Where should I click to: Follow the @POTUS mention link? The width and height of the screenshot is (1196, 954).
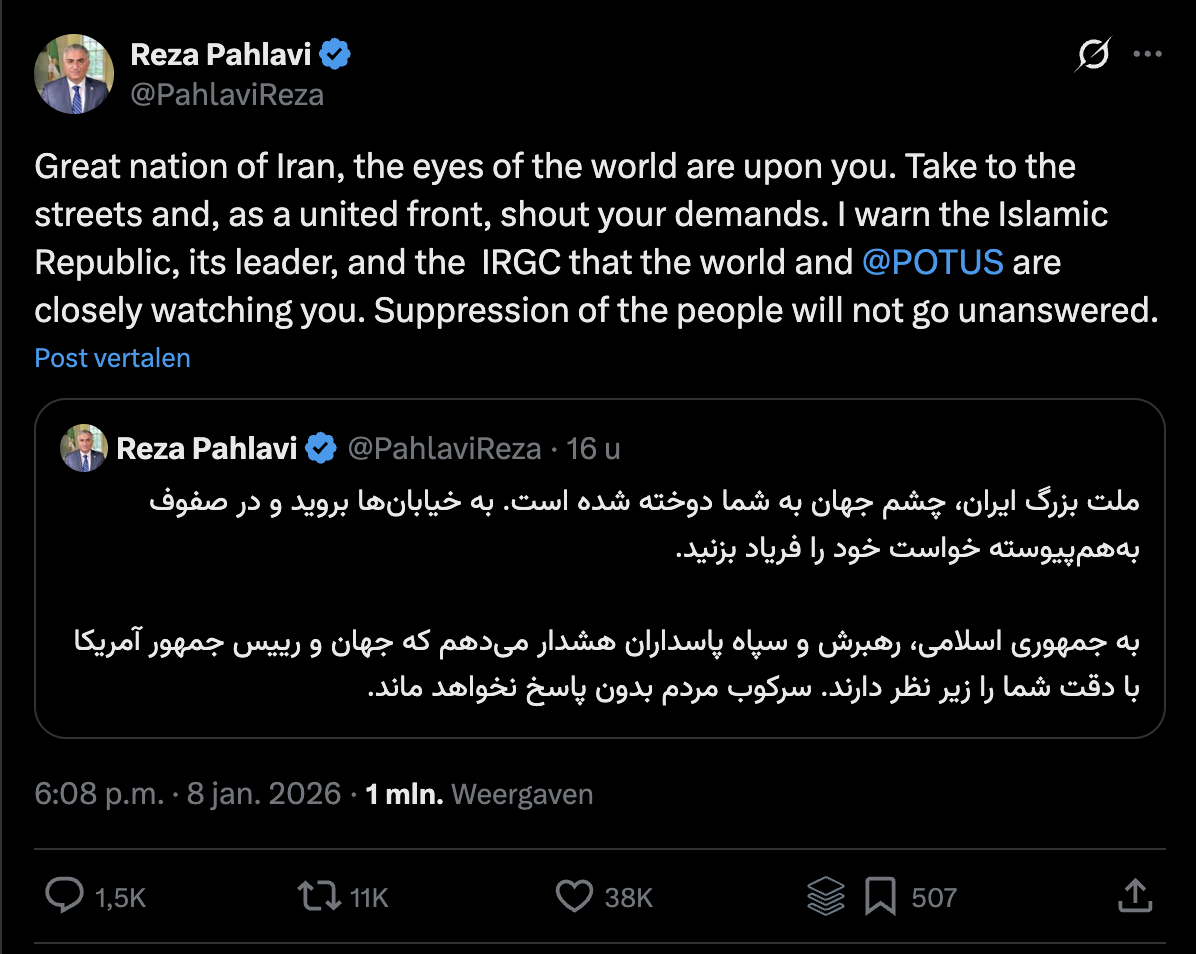click(932, 262)
